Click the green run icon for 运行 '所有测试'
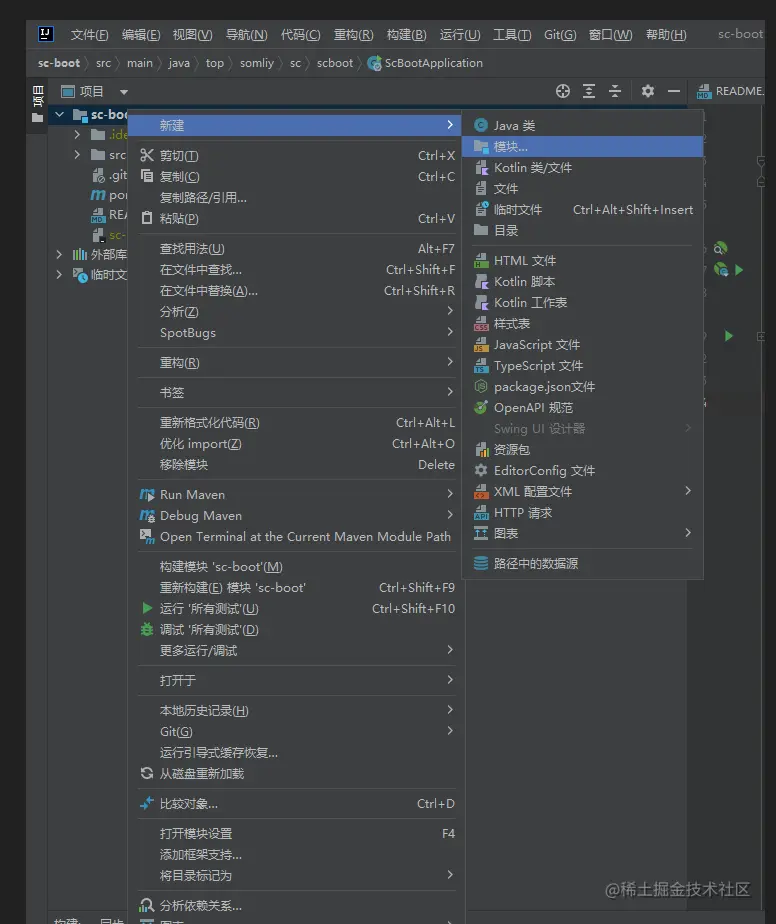The height and width of the screenshot is (924, 776). coord(147,608)
